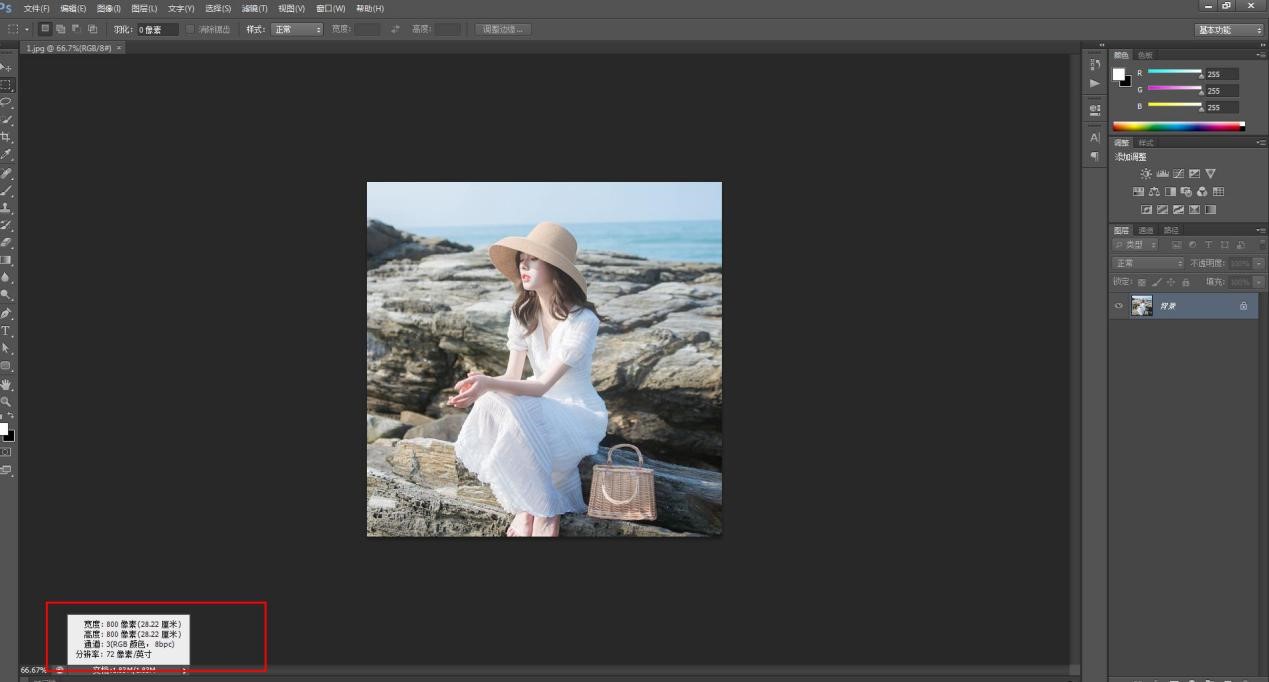Viewport: 1269px width, 682px height.
Task: Expand the 基本功能 workspace dropdown
Action: click(1229, 30)
